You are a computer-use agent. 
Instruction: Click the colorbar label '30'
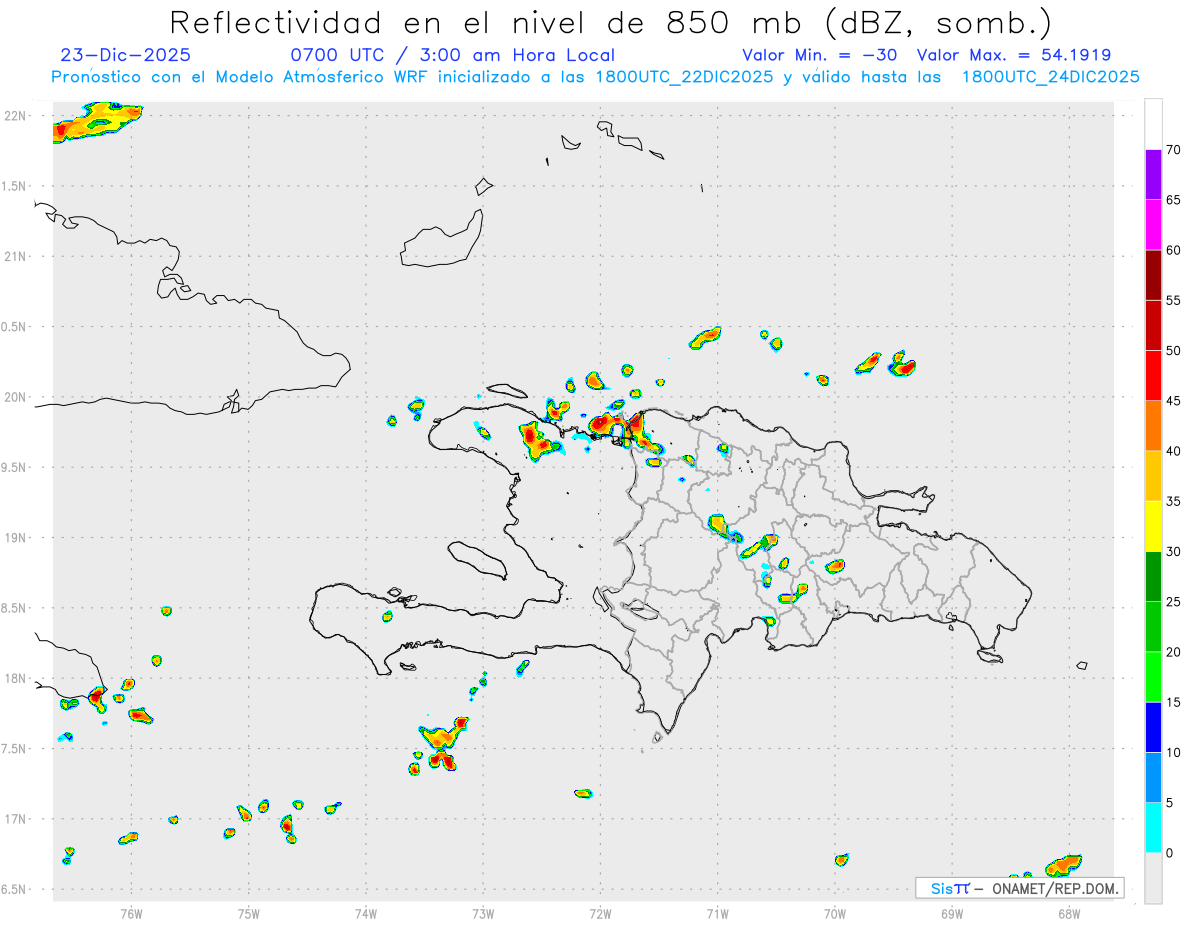(x=1173, y=552)
